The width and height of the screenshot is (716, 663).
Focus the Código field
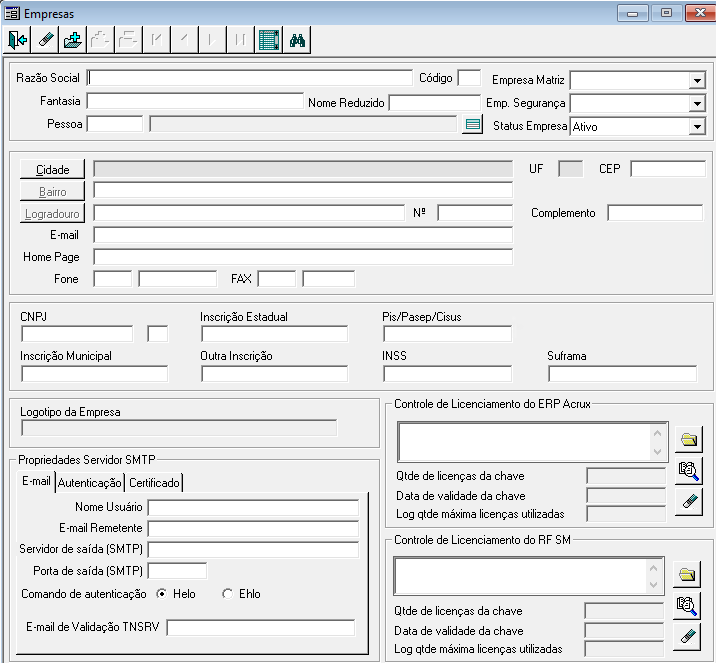[x=469, y=78]
